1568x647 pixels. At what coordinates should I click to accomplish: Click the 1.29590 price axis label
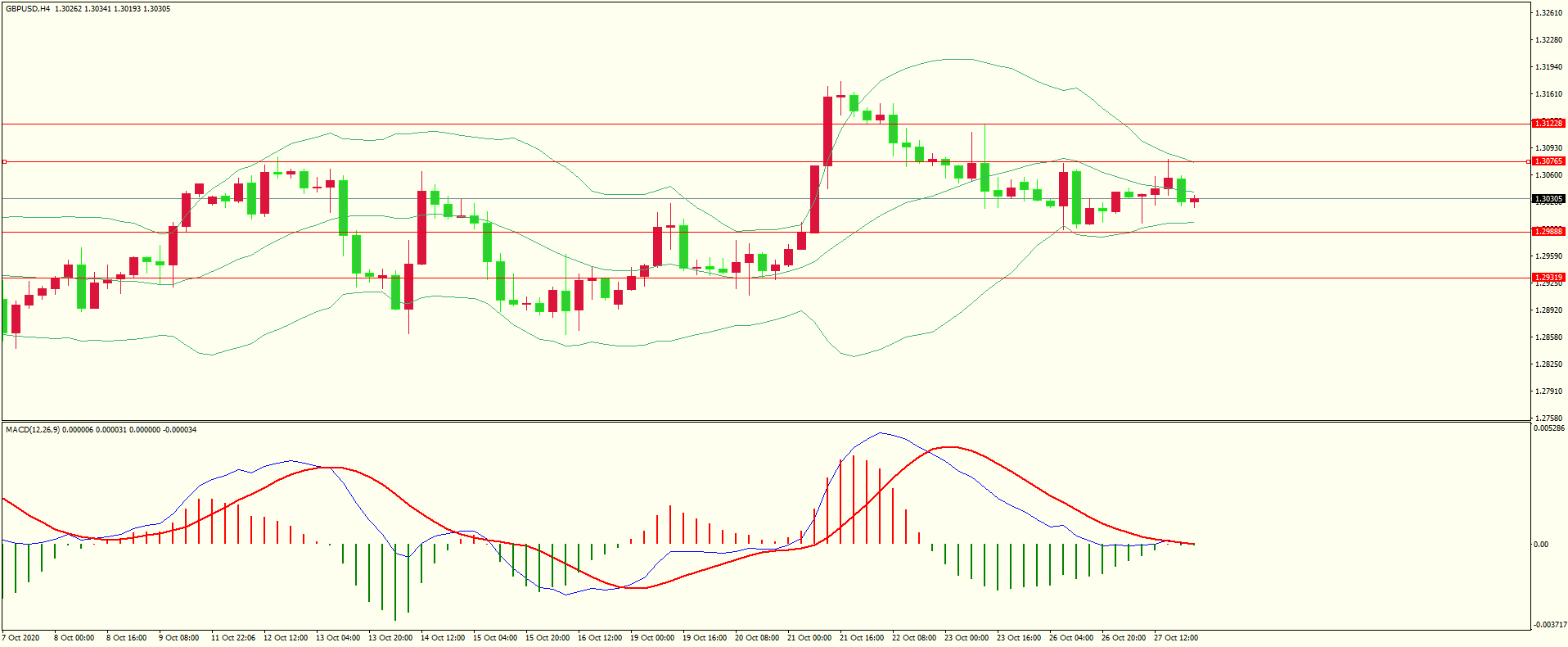(x=1548, y=256)
